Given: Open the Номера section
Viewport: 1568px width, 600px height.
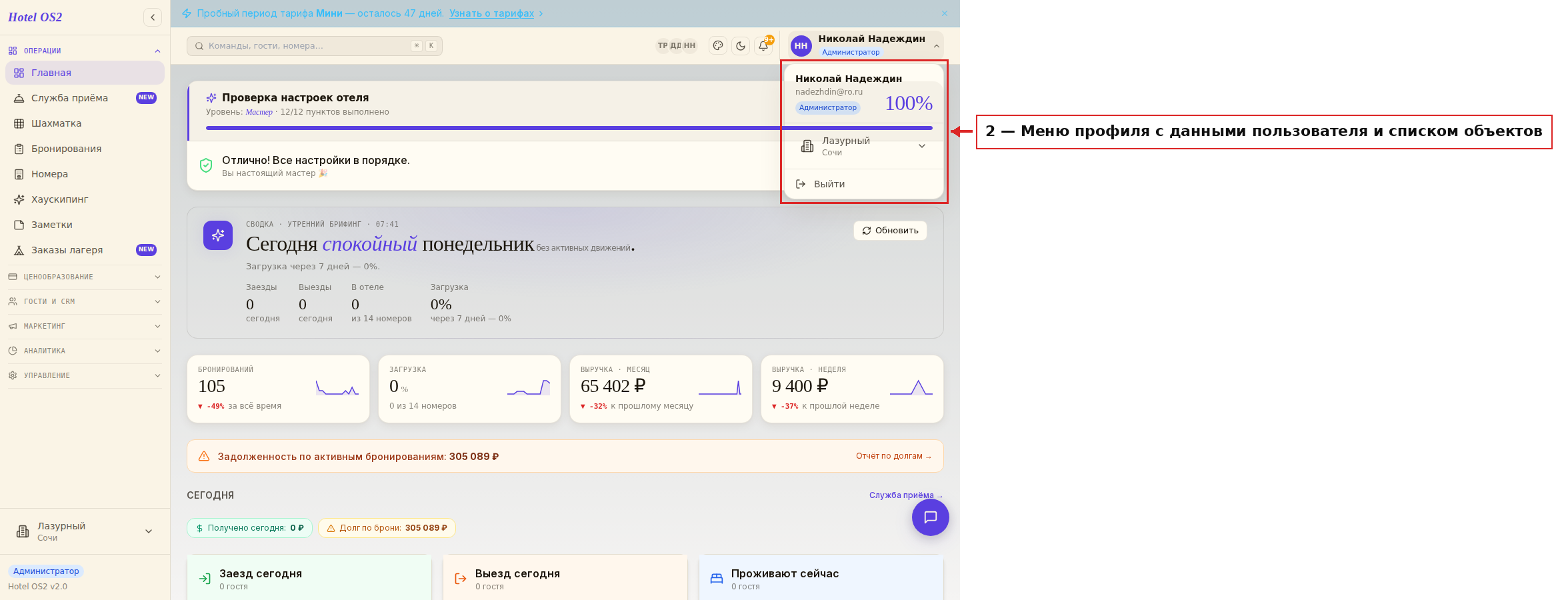Looking at the screenshot, I should 85,174.
